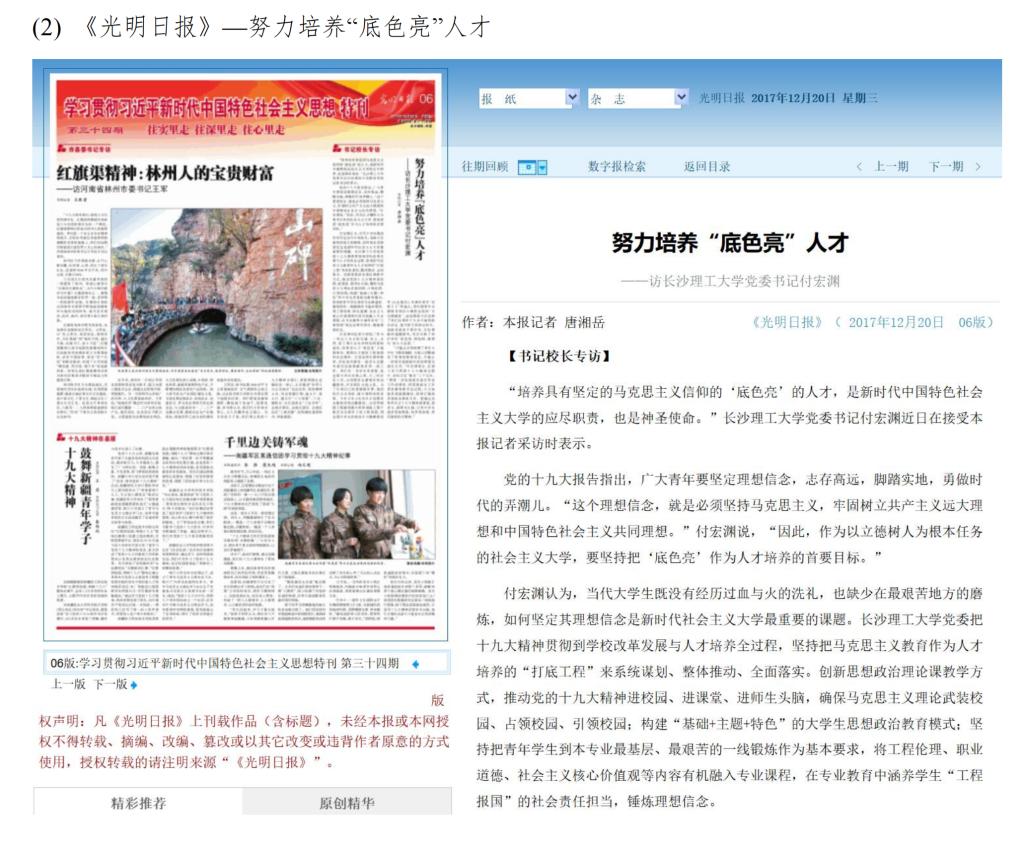Screen dimensions: 1024x842
Task: Click the 2017年12月20日 date in article source
Action: (896, 322)
